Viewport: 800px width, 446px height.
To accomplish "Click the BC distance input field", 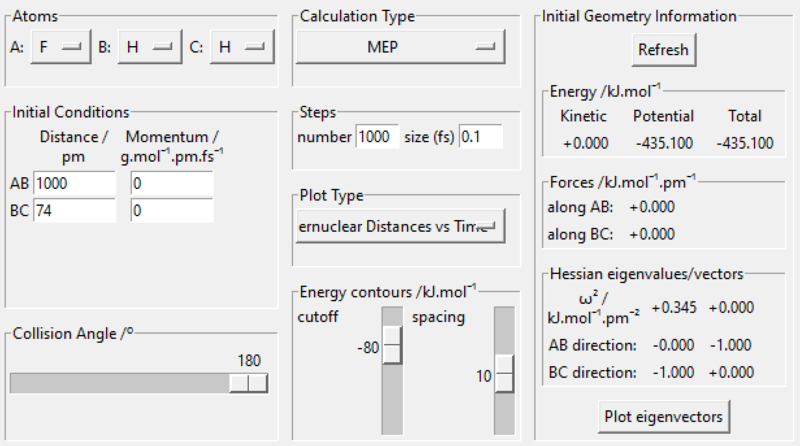I will 75,211.
